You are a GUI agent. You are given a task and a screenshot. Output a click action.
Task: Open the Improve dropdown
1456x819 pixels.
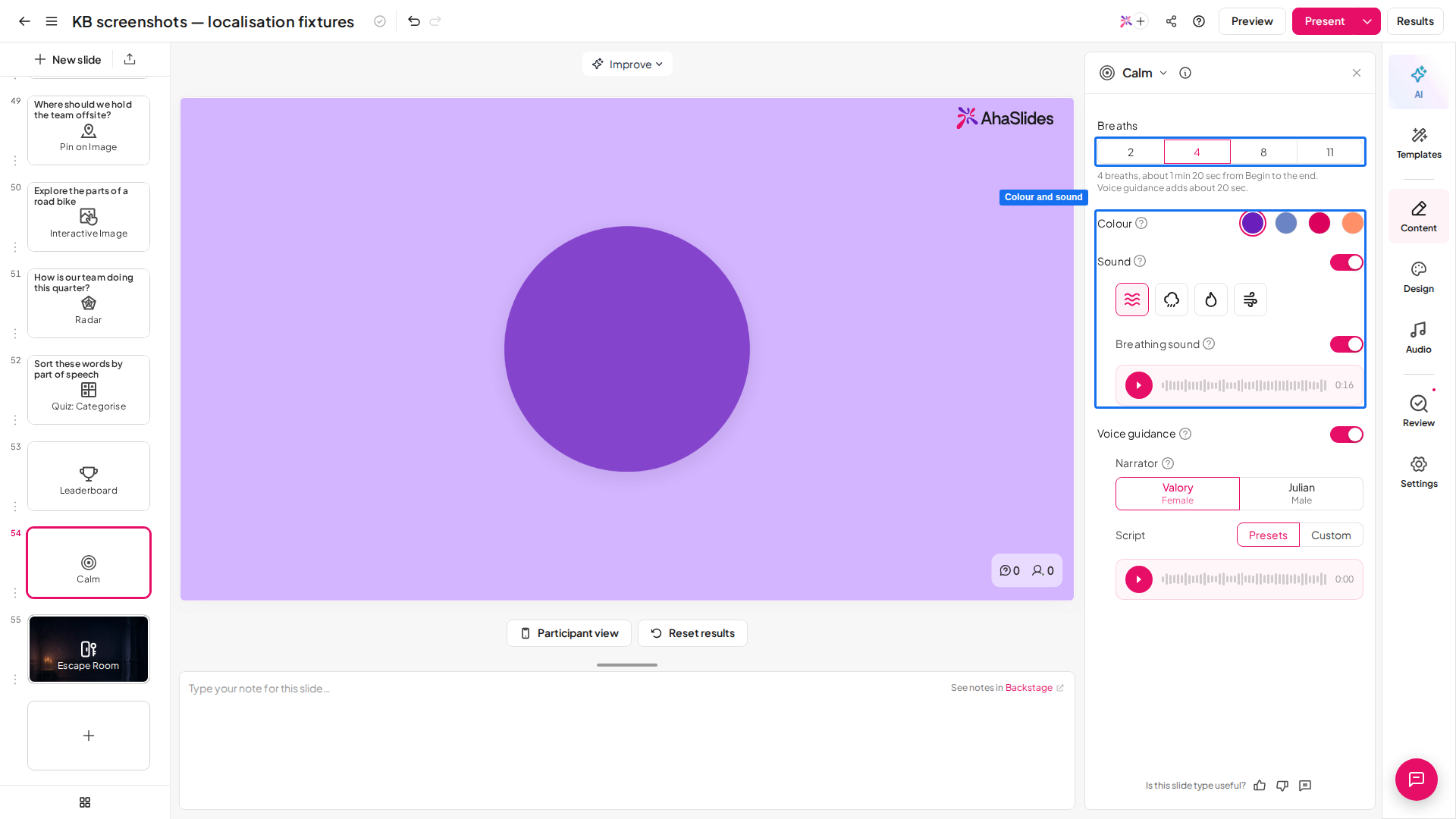[x=627, y=64]
